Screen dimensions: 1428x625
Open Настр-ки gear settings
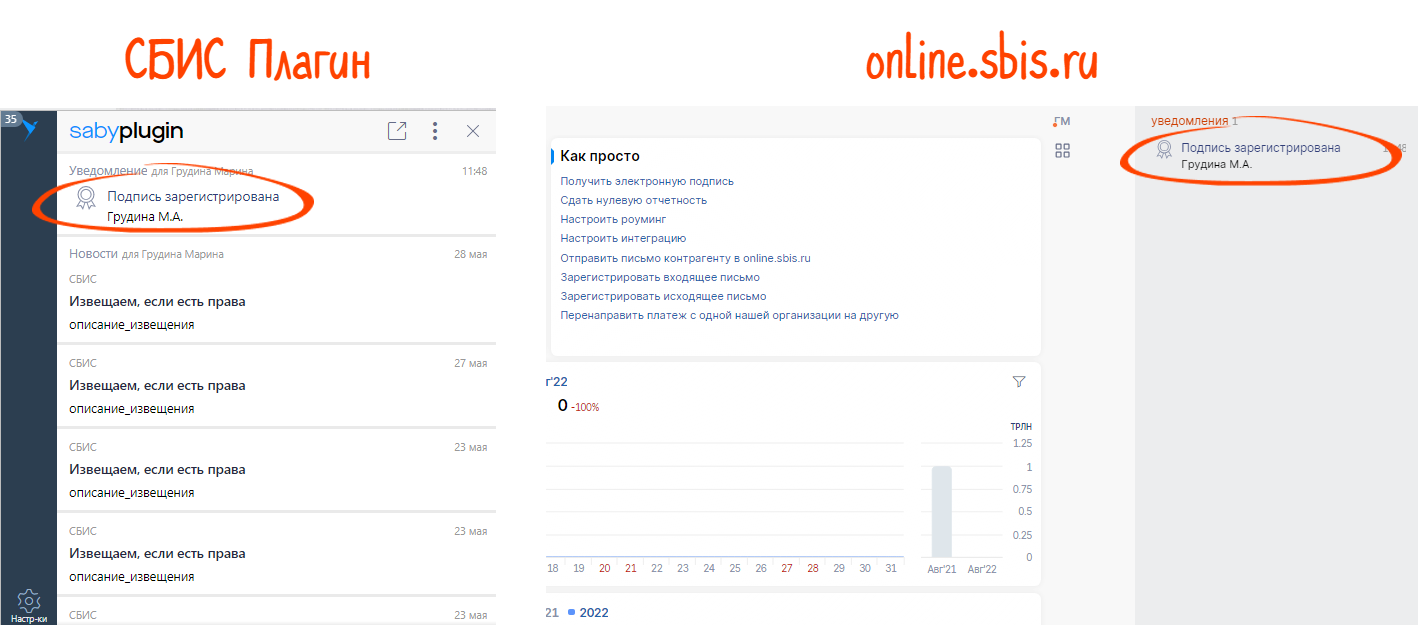(x=29, y=603)
